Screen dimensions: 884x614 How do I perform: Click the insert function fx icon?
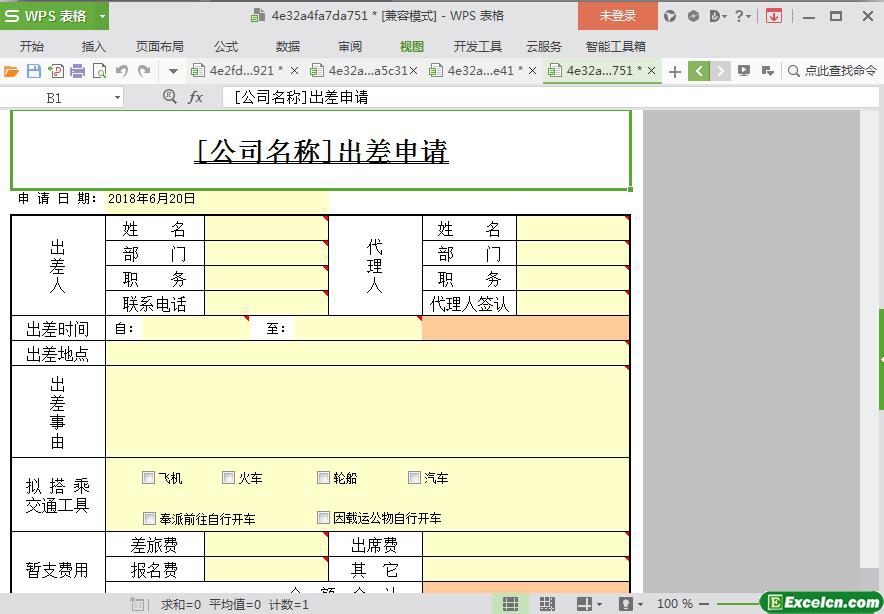click(196, 97)
